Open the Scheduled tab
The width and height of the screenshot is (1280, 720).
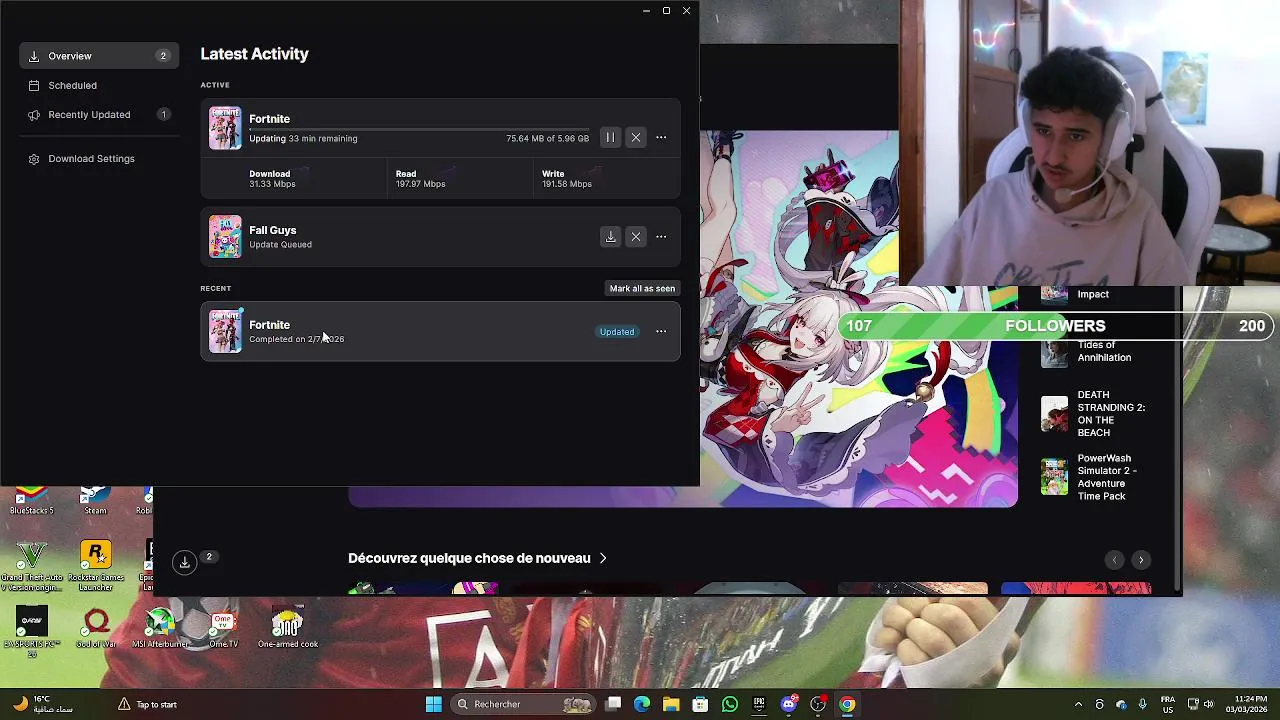(x=99, y=85)
